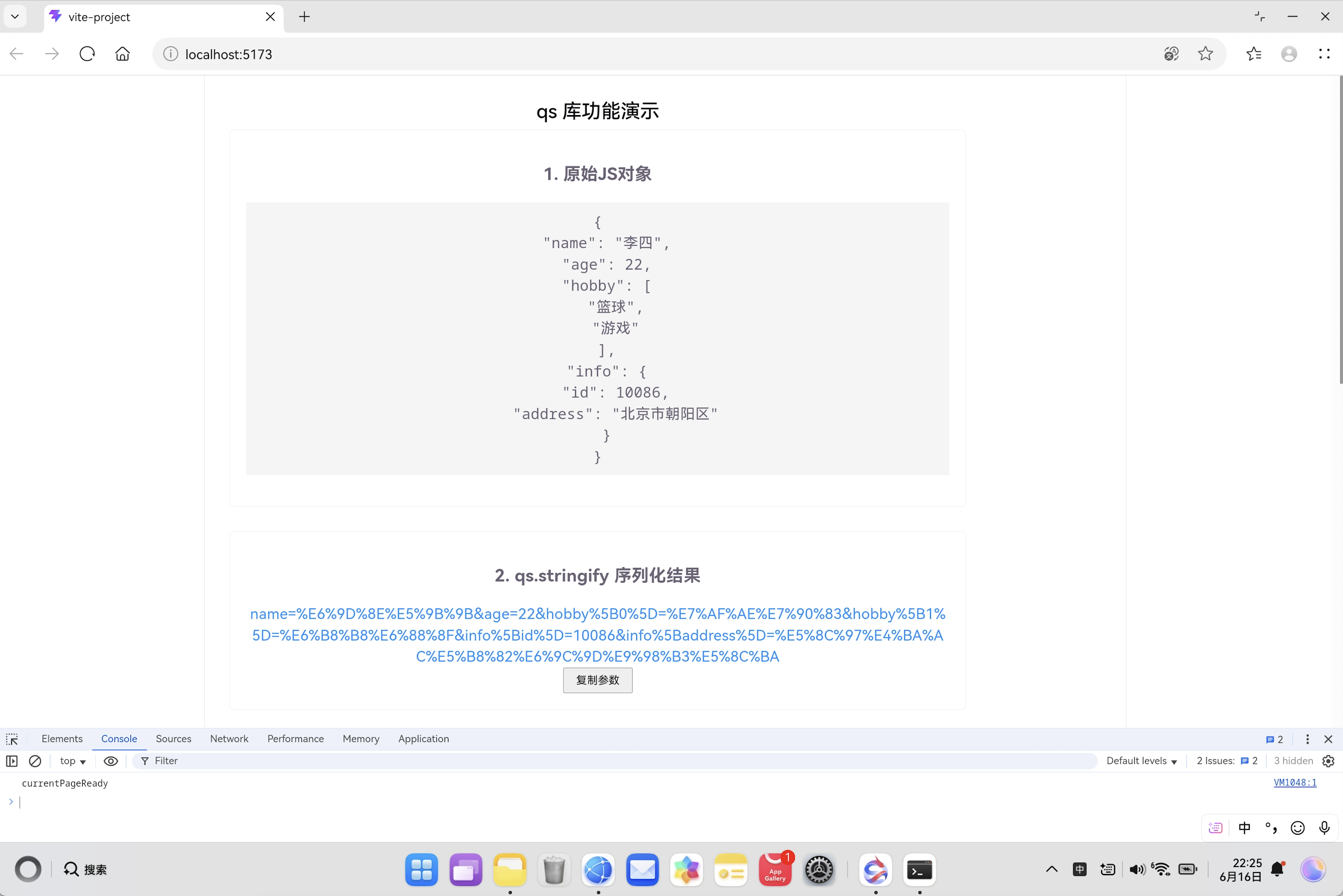Open the file manager folder icon
The width and height of the screenshot is (1343, 896).
point(510,870)
